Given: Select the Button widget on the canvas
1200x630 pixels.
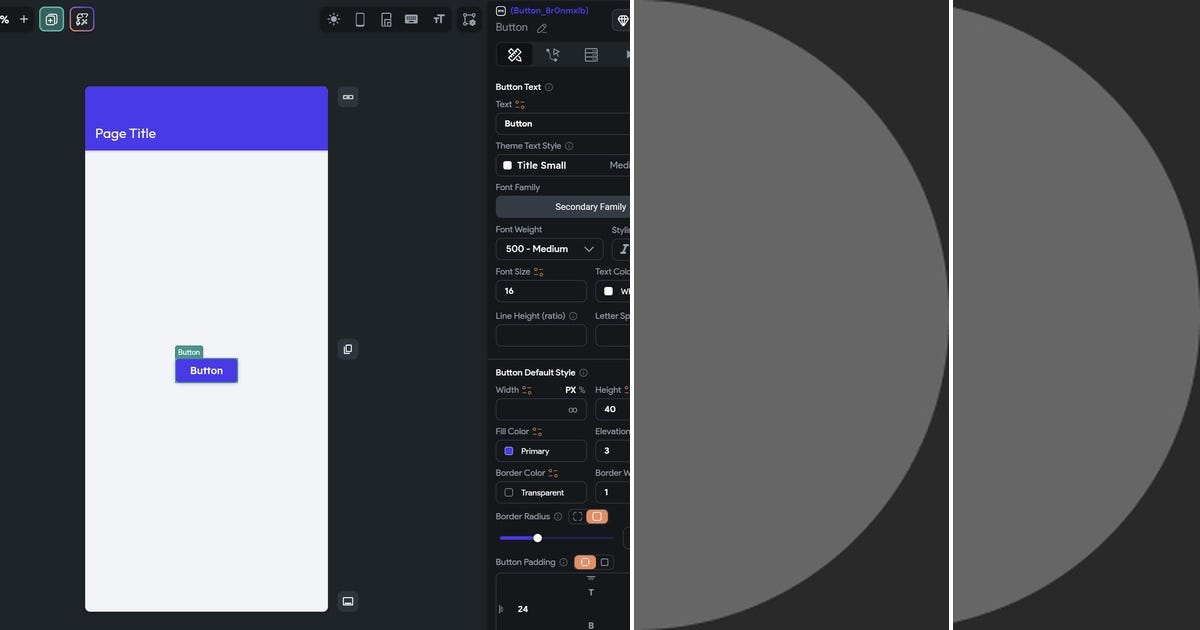Looking at the screenshot, I should [x=206, y=370].
